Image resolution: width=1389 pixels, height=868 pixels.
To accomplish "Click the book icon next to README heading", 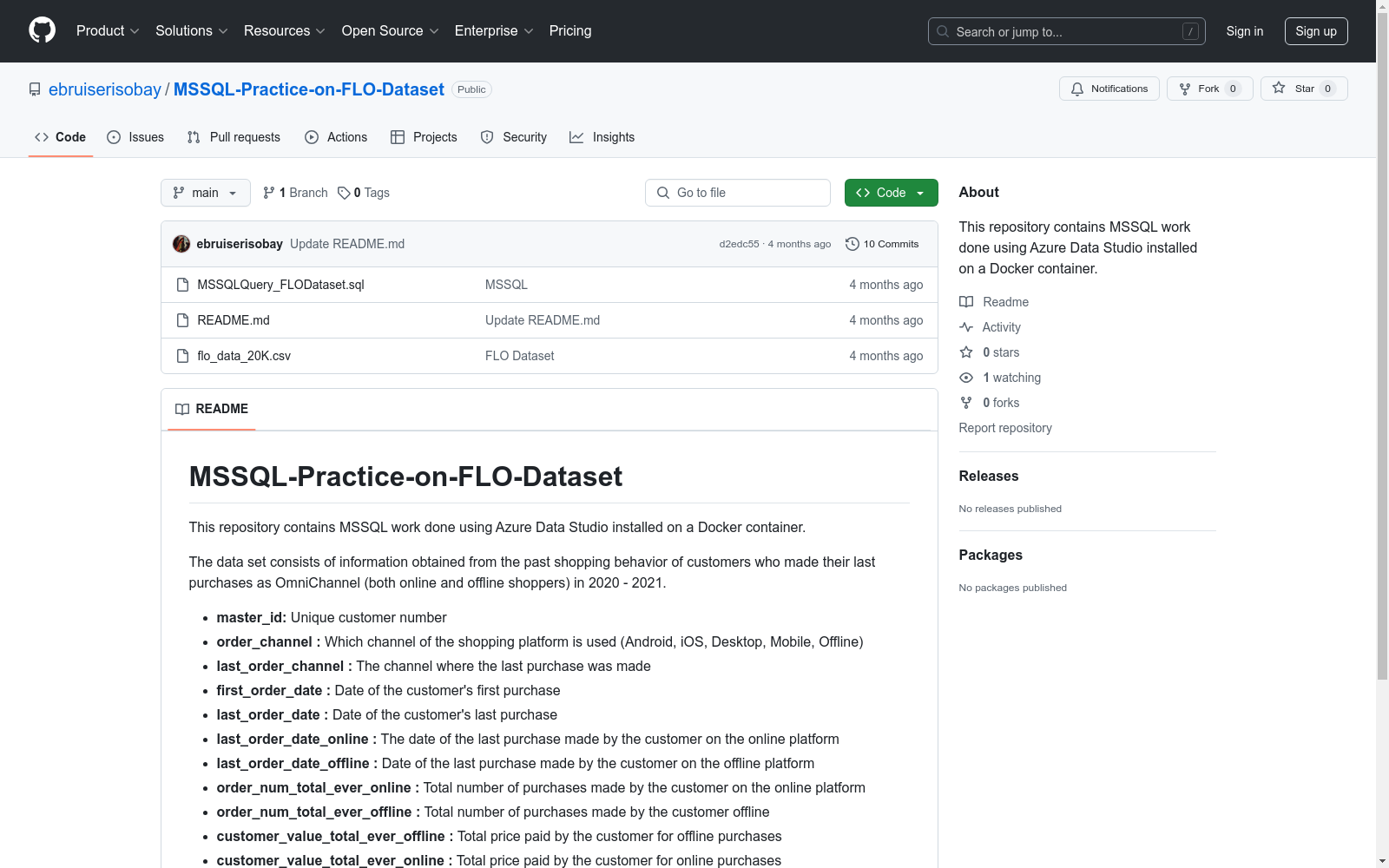I will (182, 409).
